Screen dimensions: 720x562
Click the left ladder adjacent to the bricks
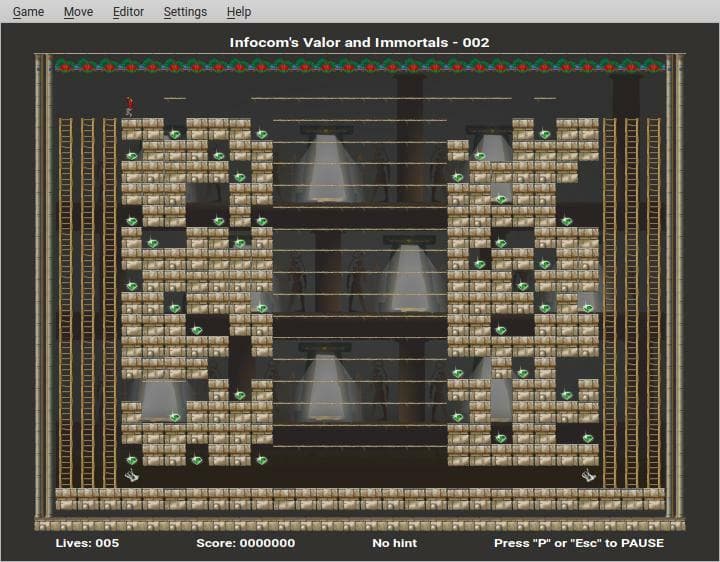[110, 303]
